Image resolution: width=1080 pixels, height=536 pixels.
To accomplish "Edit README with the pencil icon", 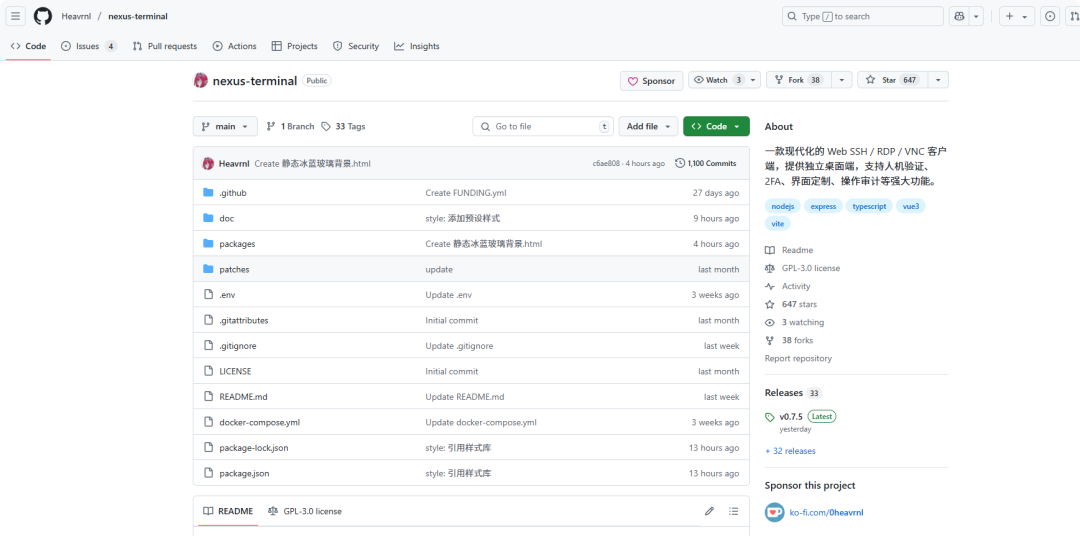I will coord(709,511).
